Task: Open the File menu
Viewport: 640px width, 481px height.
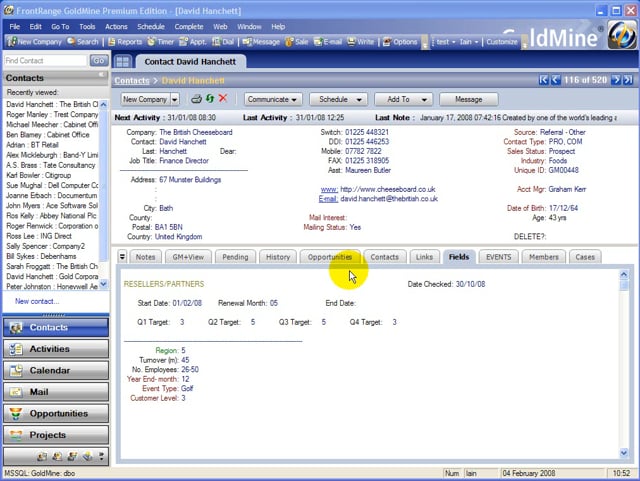Action: (15, 27)
